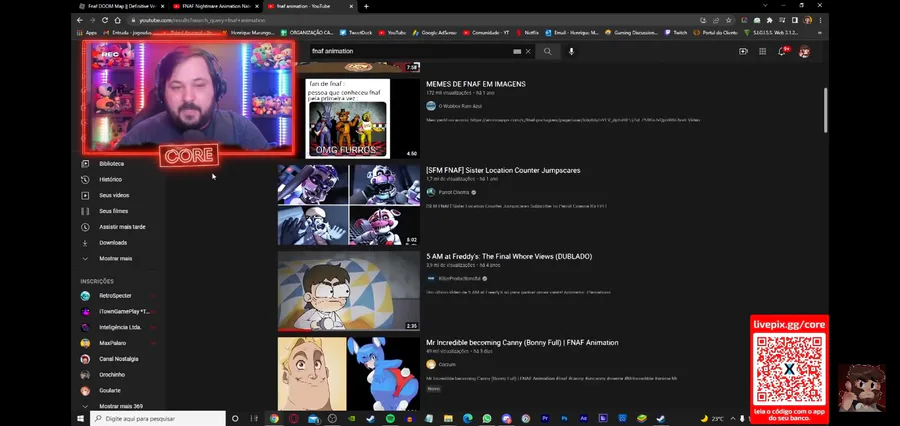Open the TweetDeck bookmark

click(x=356, y=33)
